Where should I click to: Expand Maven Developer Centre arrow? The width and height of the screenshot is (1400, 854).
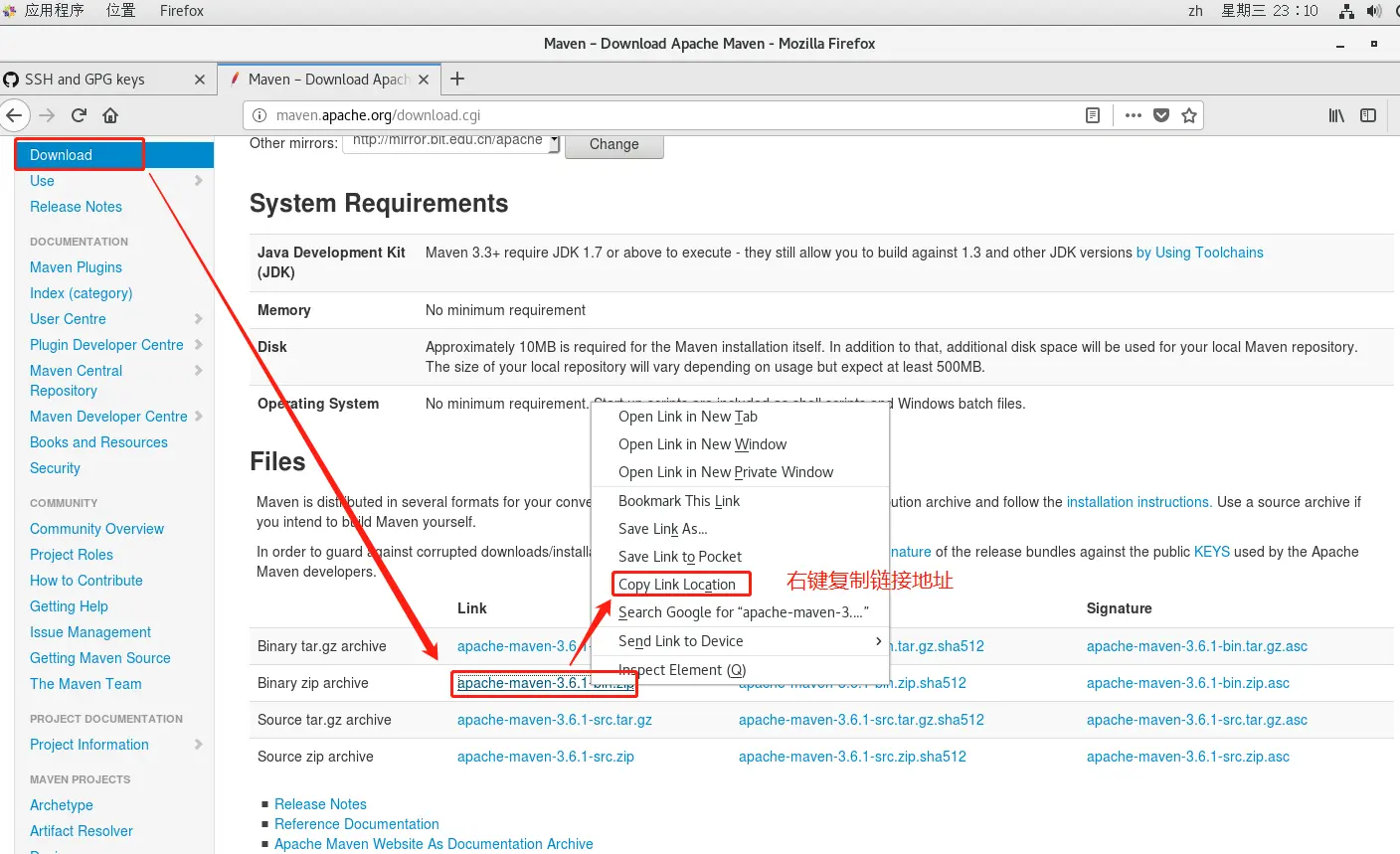tap(199, 417)
